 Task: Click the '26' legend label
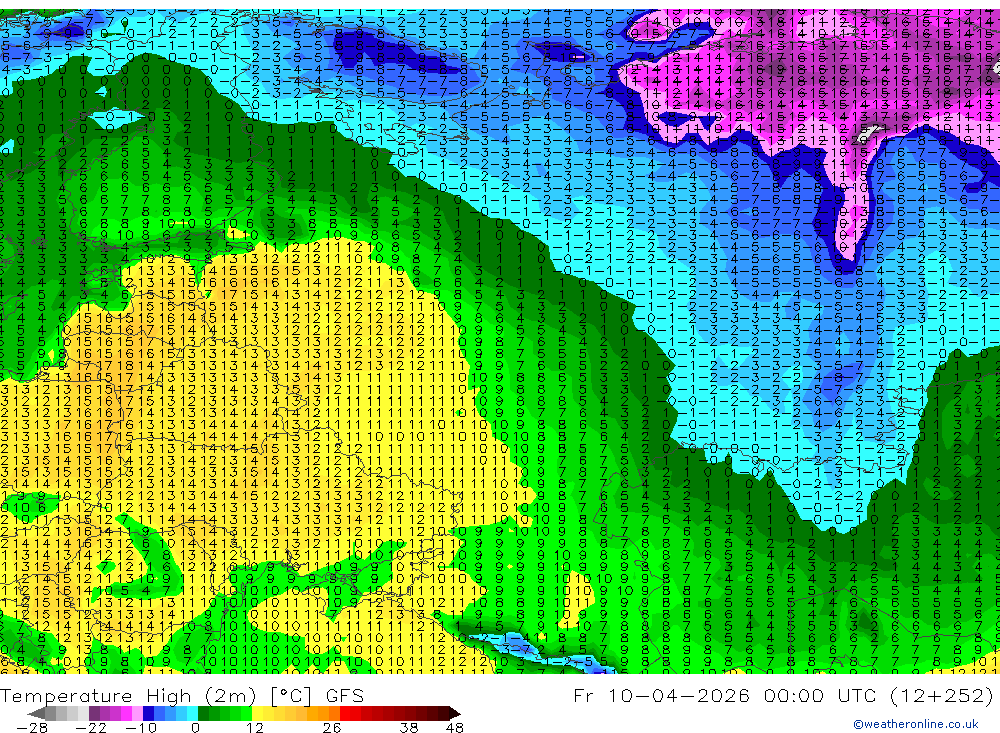point(332,728)
